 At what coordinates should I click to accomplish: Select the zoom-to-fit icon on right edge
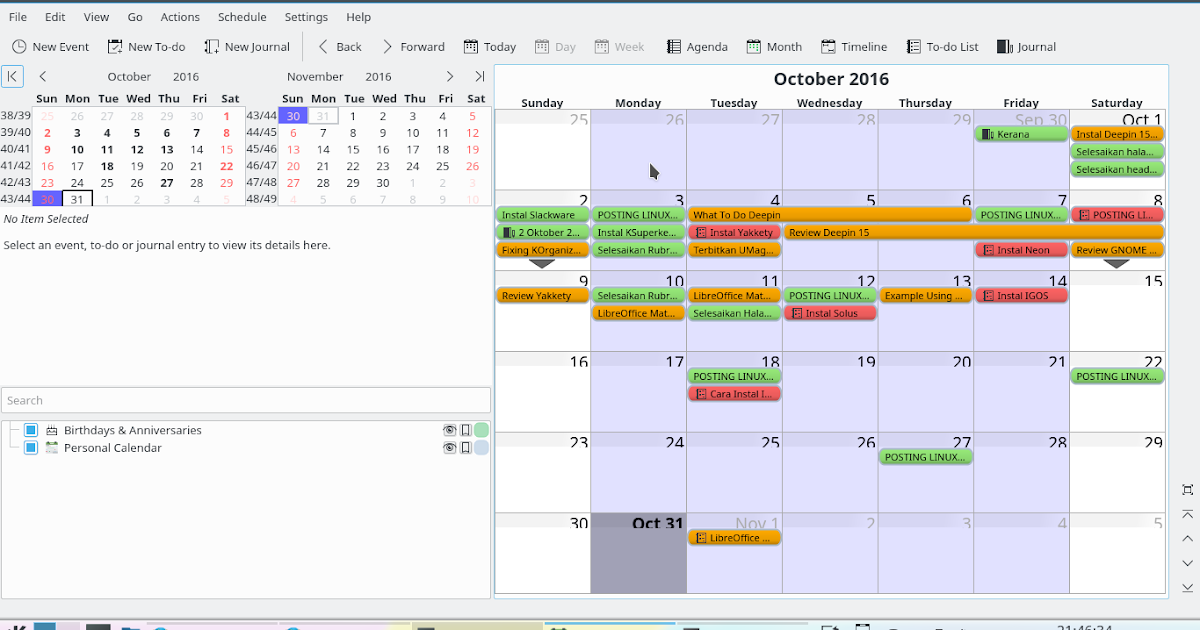coord(1188,490)
